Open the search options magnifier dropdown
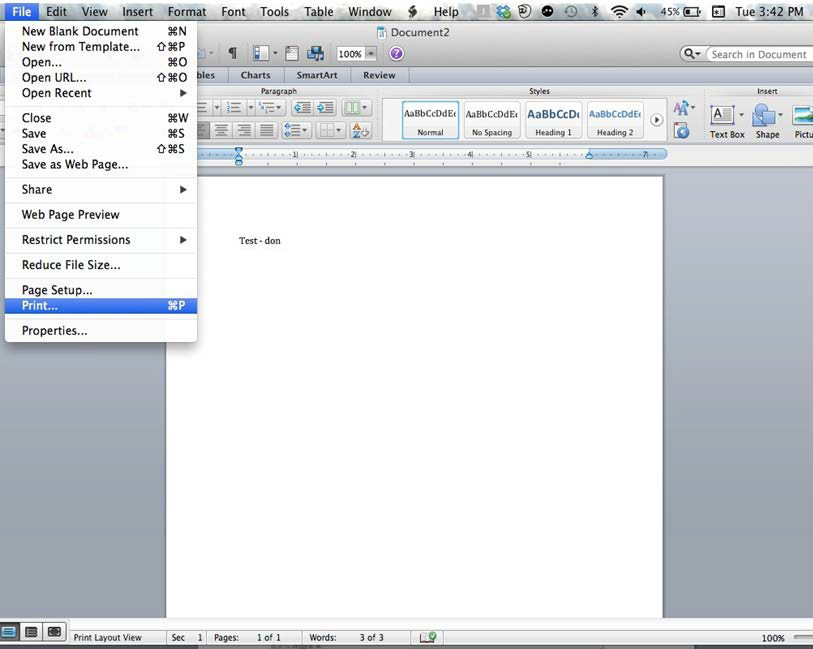Viewport: 813px width, 649px height. pyautogui.click(x=692, y=53)
